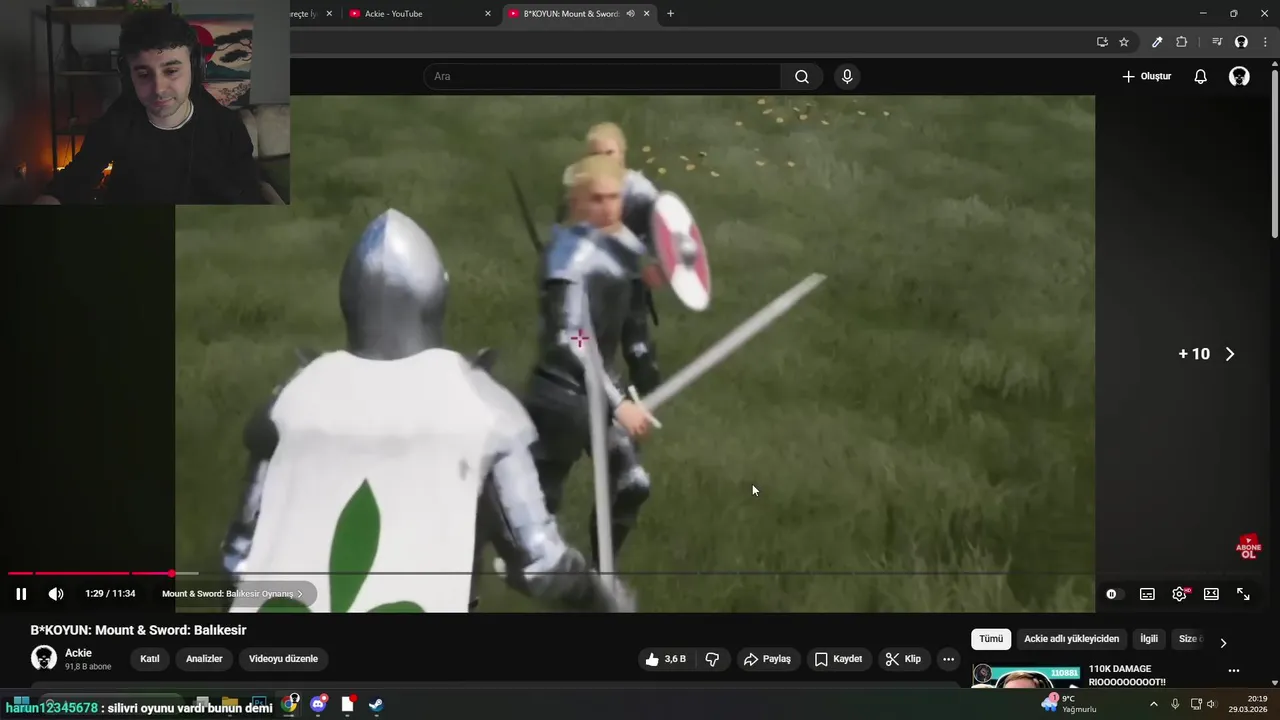Open Steam from the taskbar
This screenshot has width=1280, height=720.
(375, 704)
